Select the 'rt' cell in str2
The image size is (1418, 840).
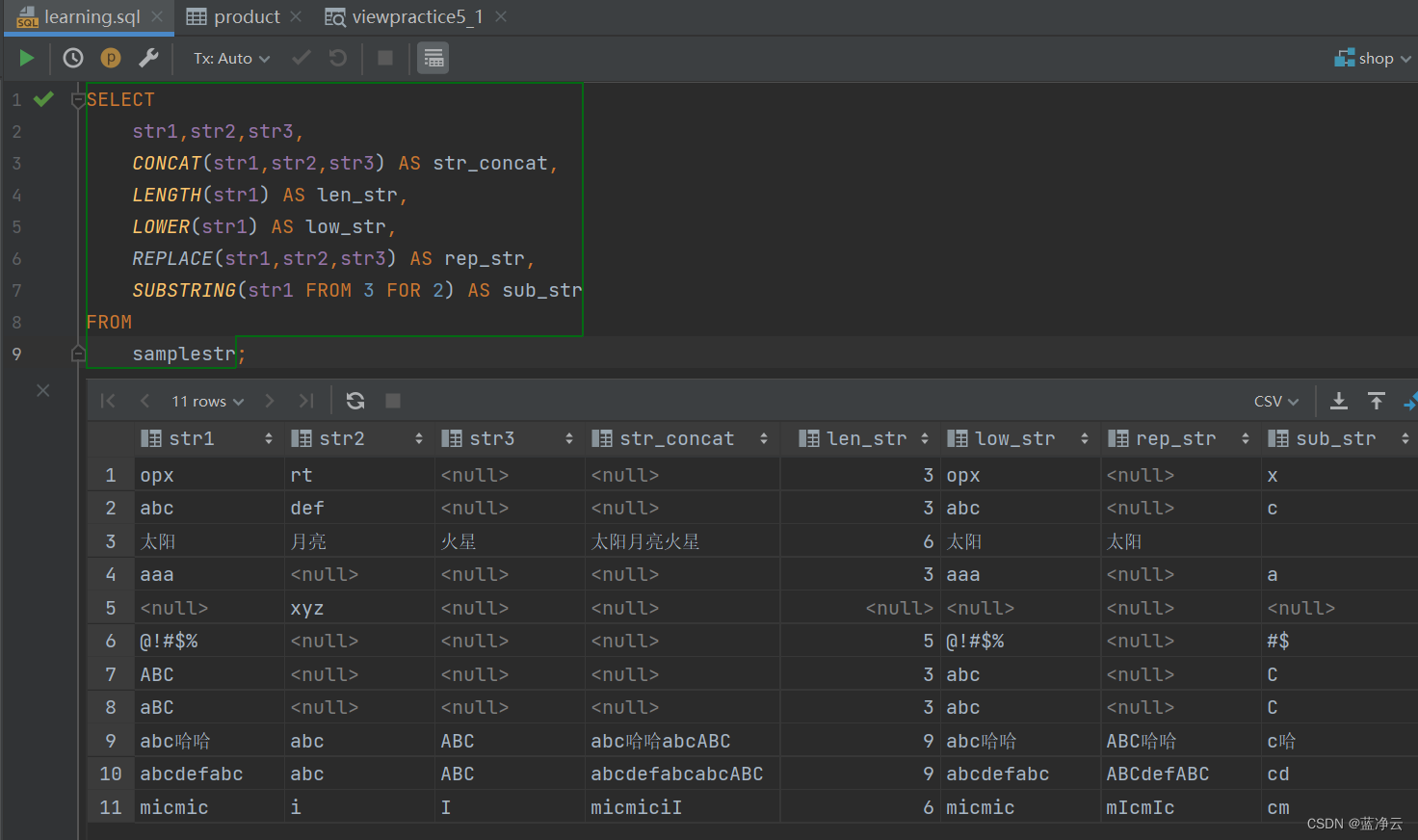pos(360,475)
